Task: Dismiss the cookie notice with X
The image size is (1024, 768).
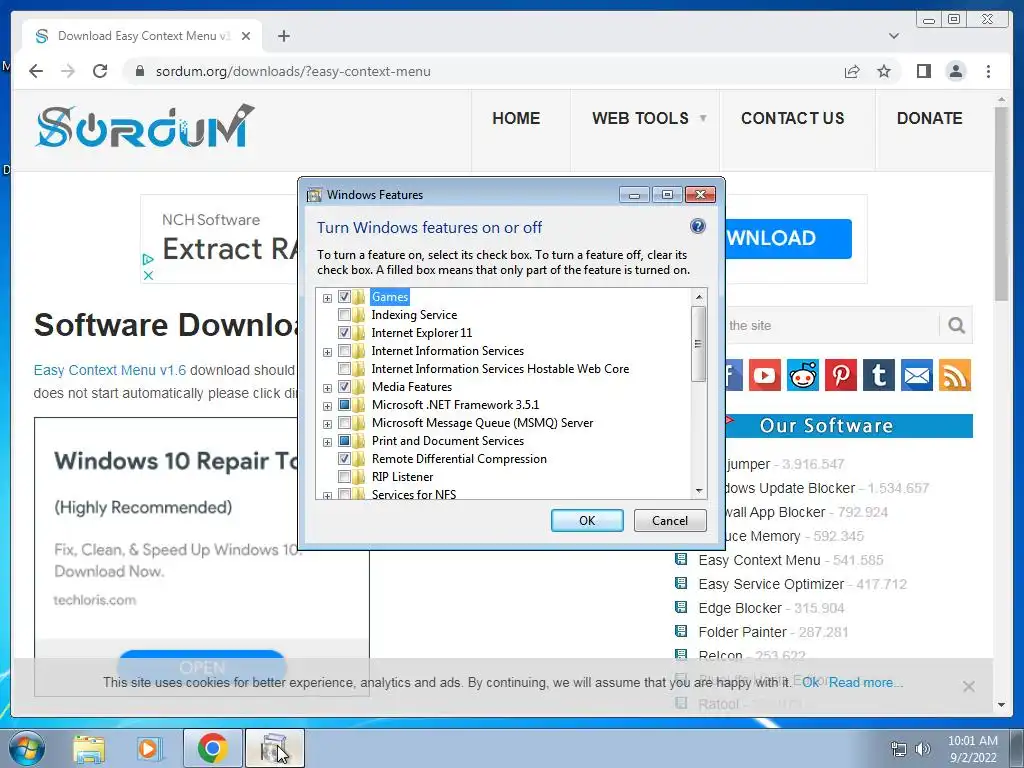Action: pos(968,686)
